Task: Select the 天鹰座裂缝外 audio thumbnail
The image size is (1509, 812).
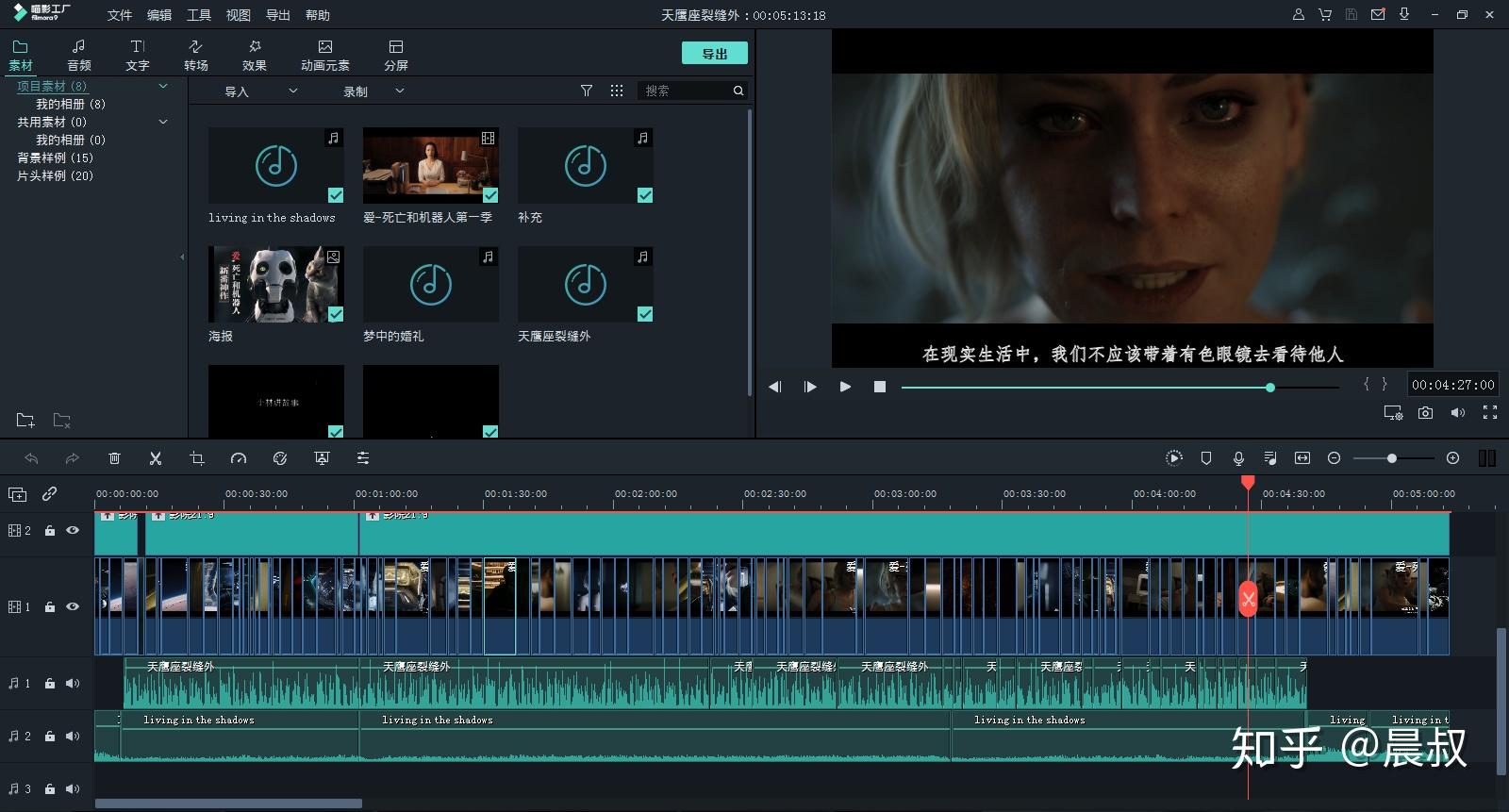Action: pyautogui.click(x=586, y=285)
